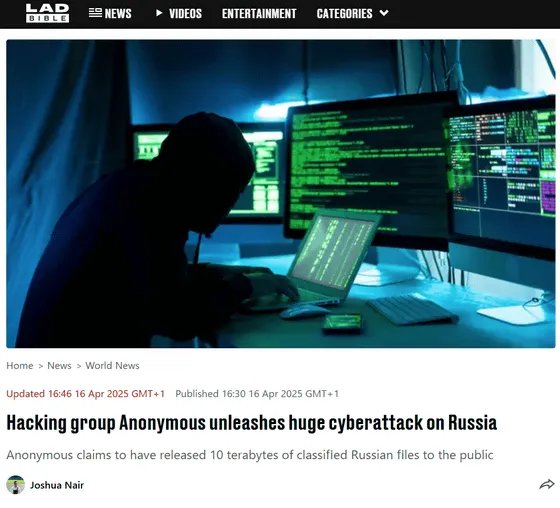Click the grey Published timestamp

click(257, 394)
